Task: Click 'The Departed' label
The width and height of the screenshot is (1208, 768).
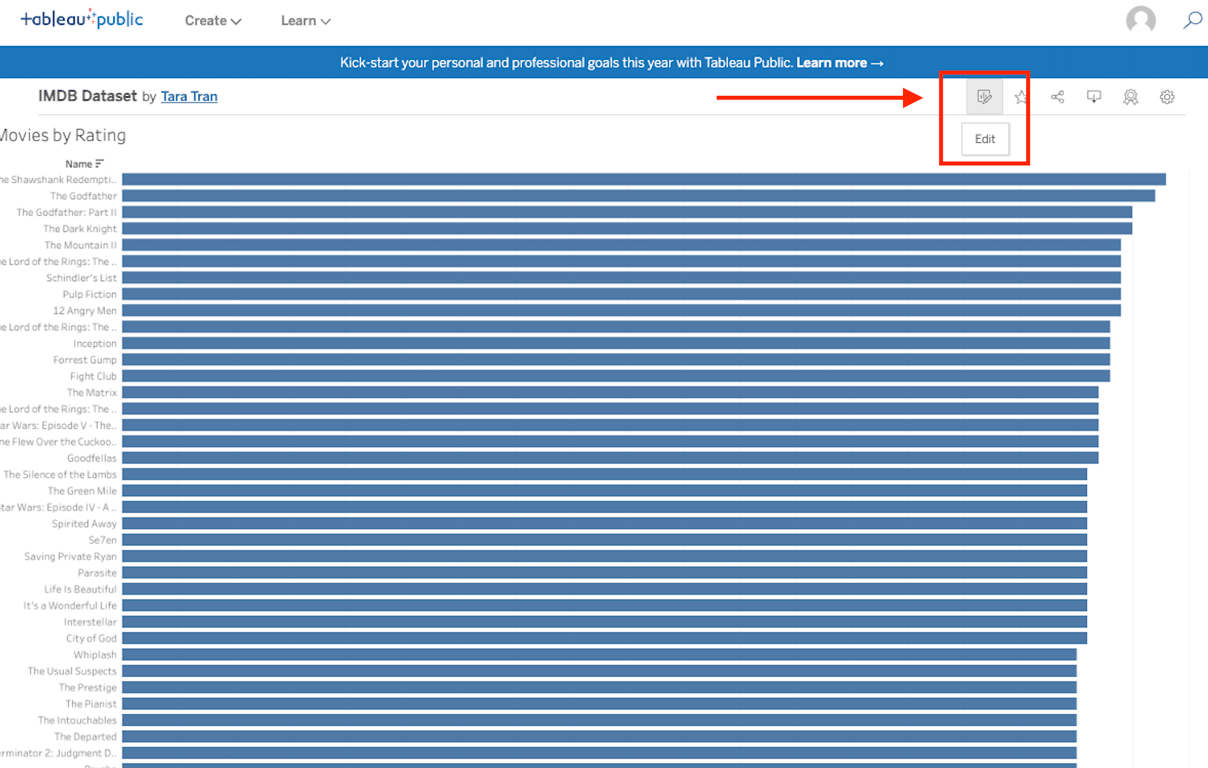Action: coord(85,737)
